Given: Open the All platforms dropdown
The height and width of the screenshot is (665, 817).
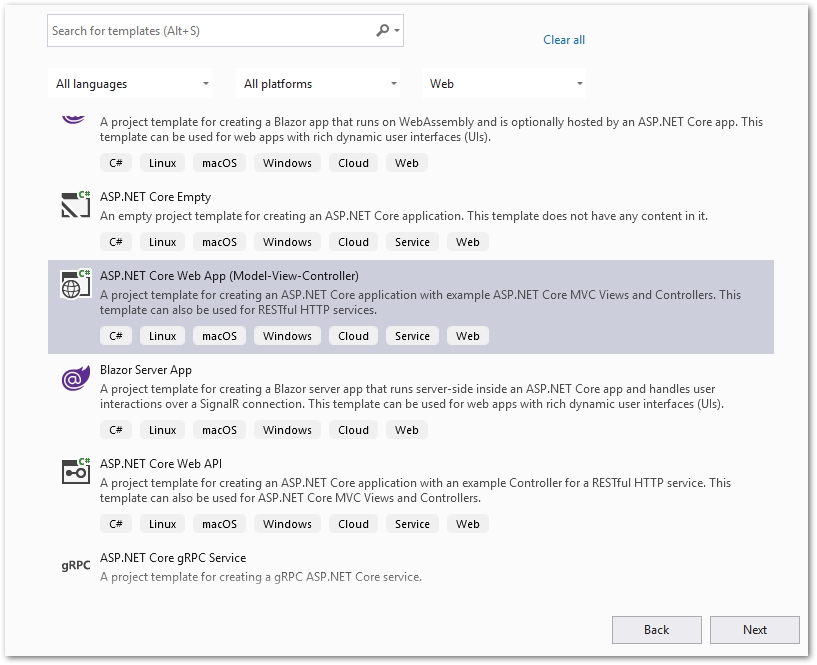Looking at the screenshot, I should pyautogui.click(x=320, y=84).
